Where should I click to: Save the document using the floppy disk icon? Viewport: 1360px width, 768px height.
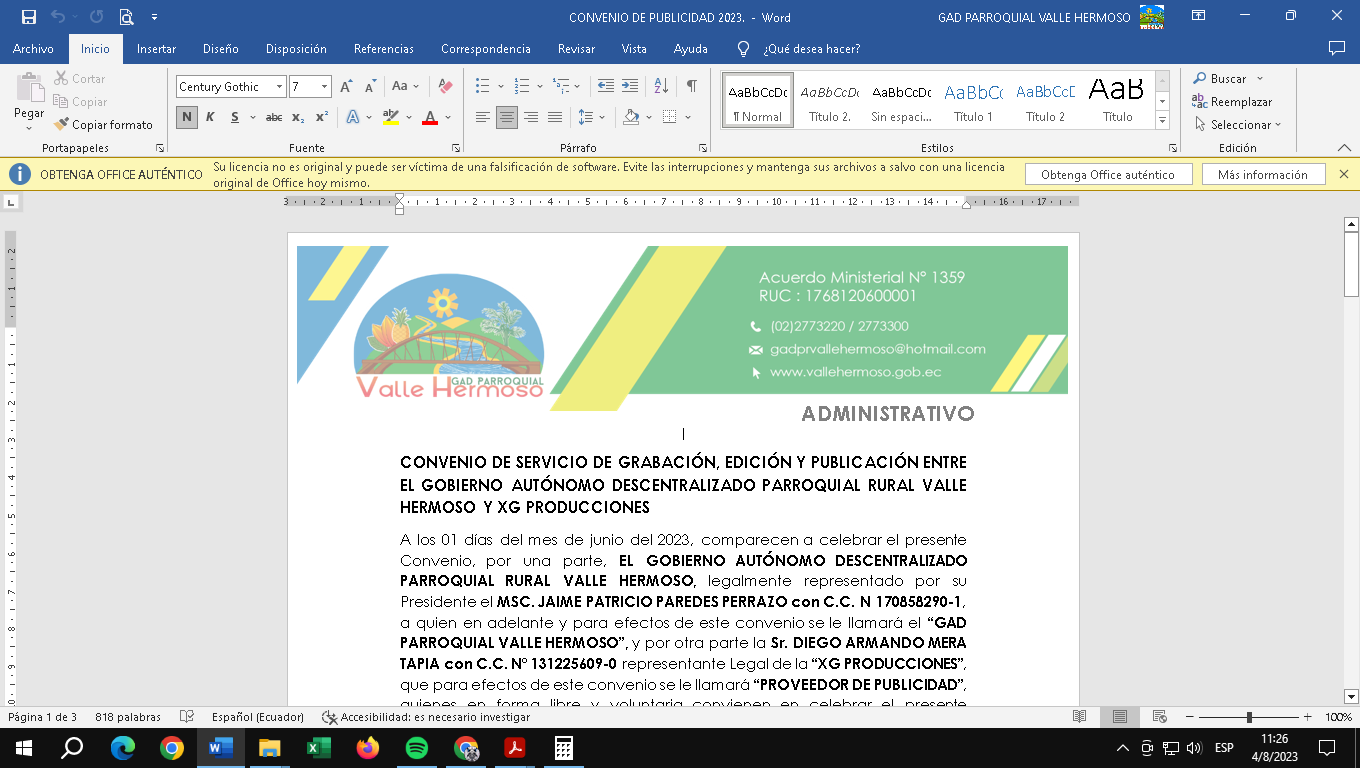[29, 17]
